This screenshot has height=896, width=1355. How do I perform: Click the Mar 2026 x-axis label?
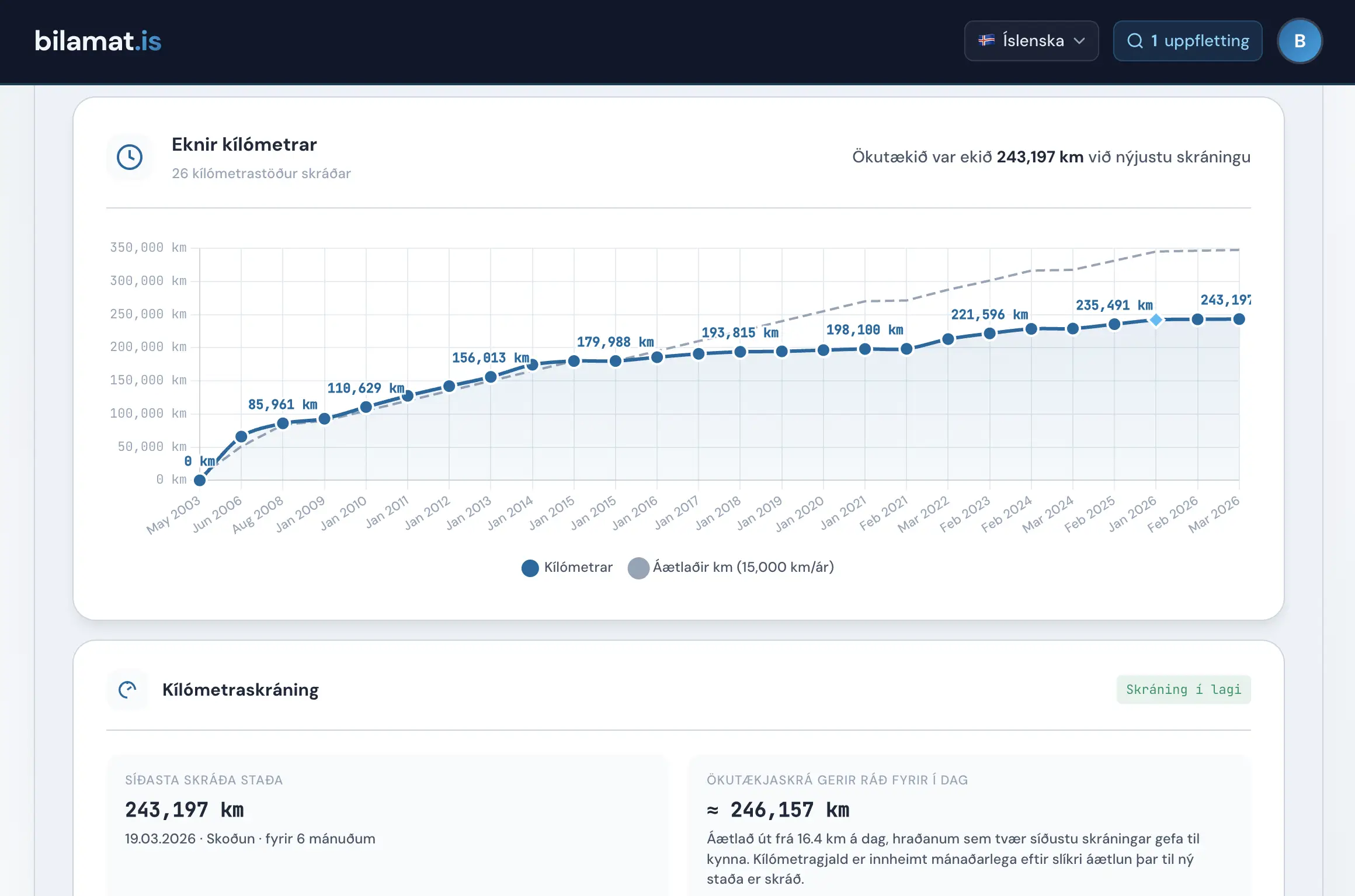pyautogui.click(x=1214, y=514)
